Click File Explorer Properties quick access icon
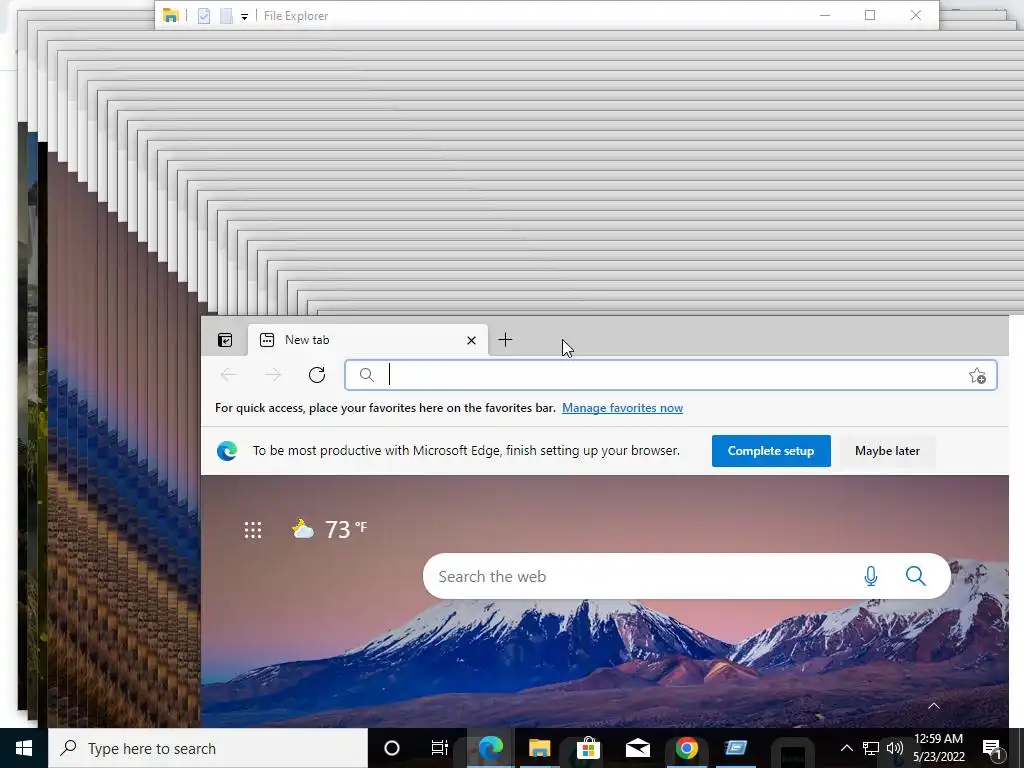 [204, 16]
